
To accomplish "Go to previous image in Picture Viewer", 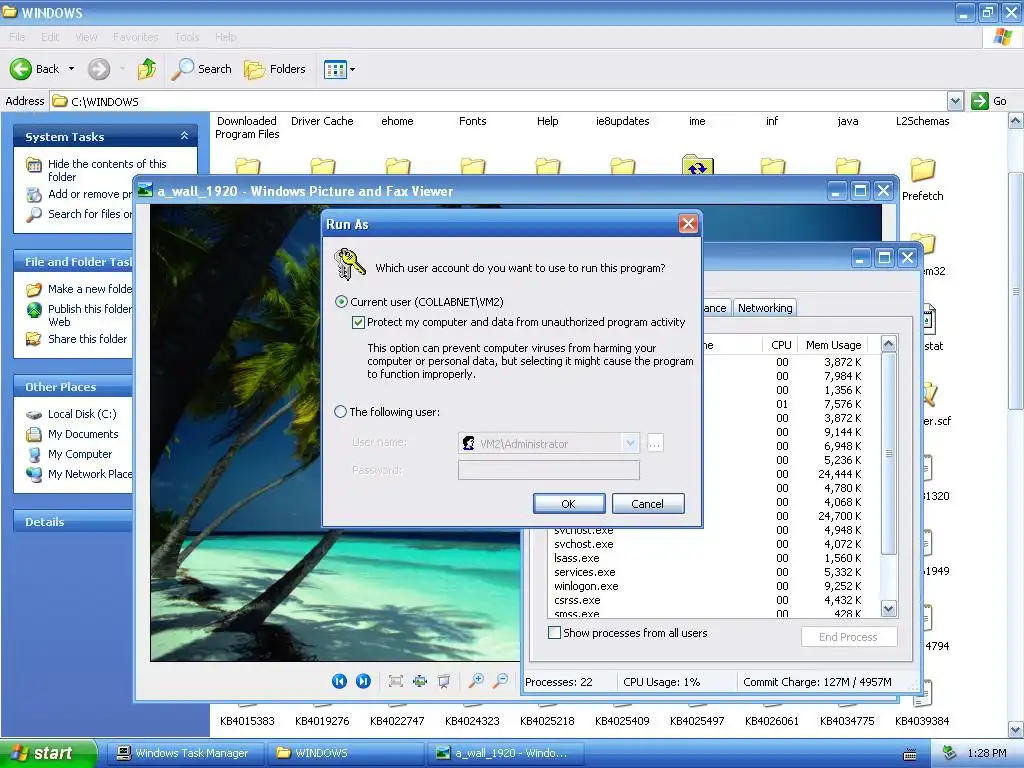I will click(x=340, y=681).
